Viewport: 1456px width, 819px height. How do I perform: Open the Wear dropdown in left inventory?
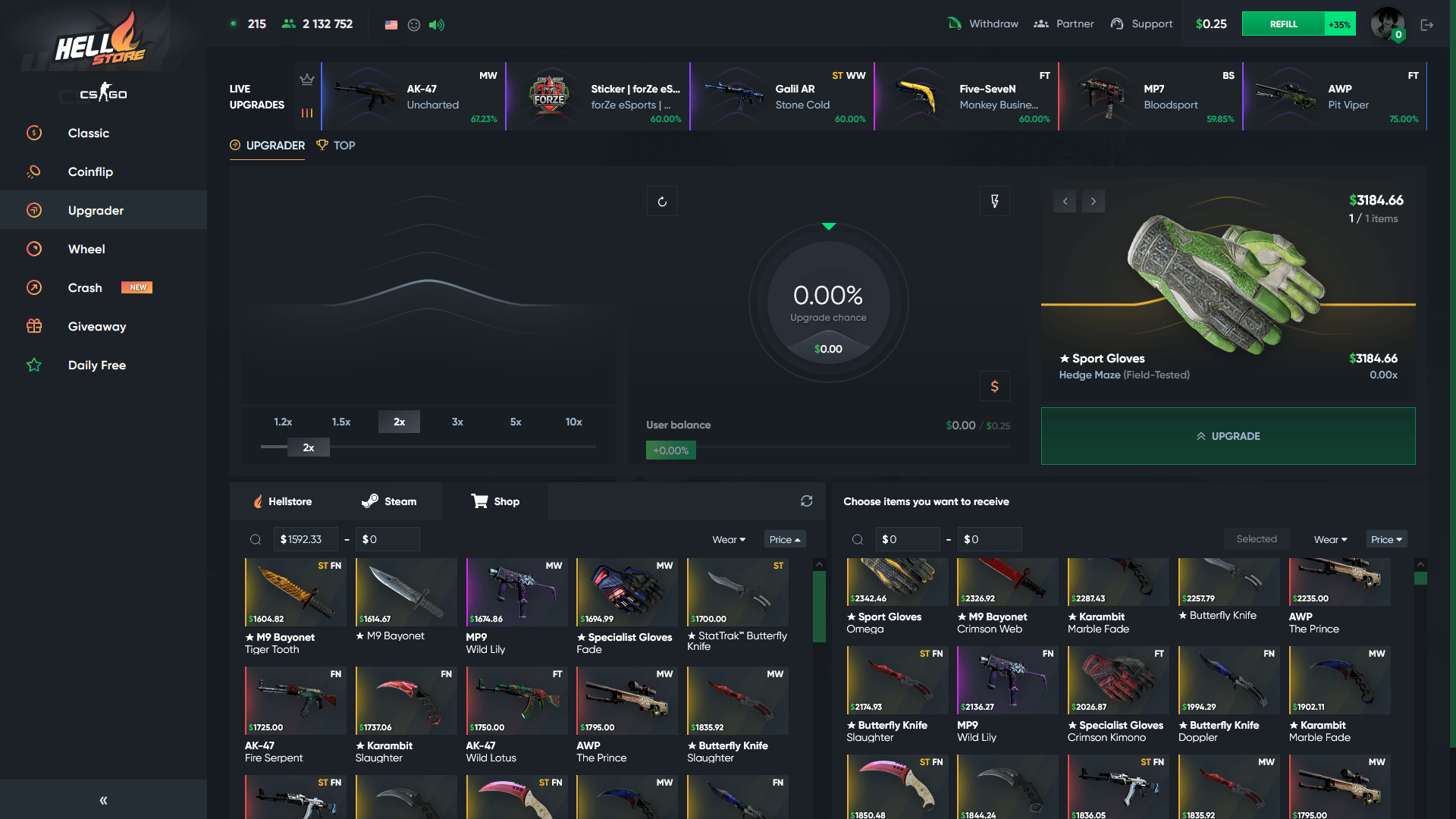click(x=729, y=540)
